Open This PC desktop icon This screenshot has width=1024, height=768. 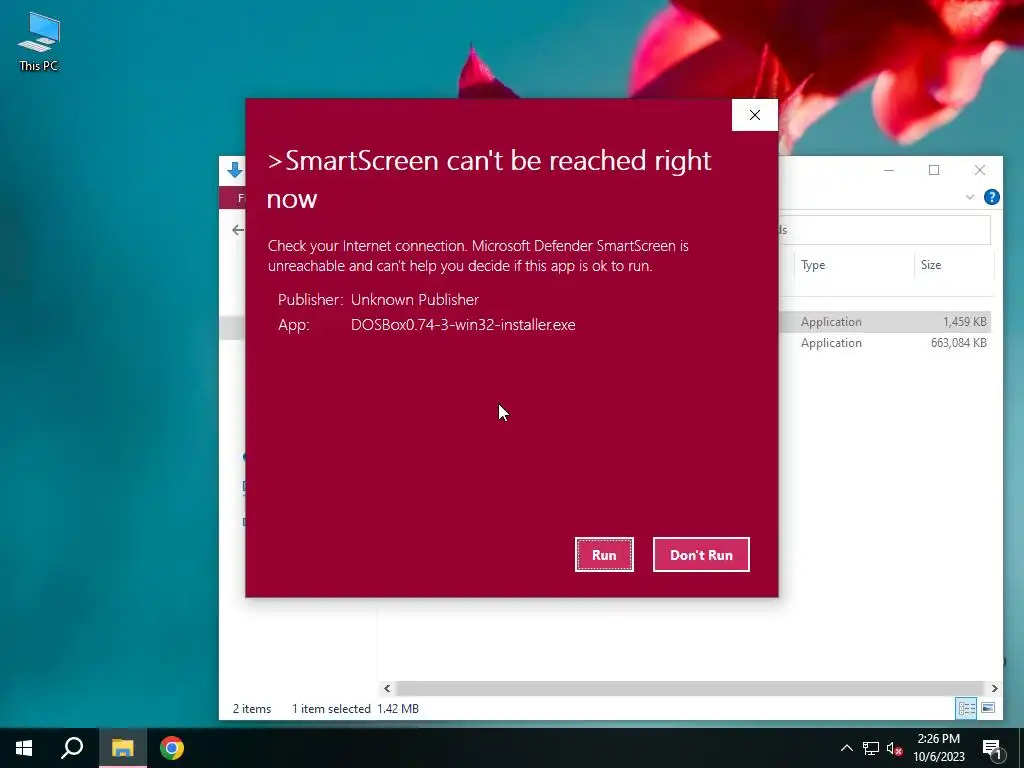click(39, 42)
